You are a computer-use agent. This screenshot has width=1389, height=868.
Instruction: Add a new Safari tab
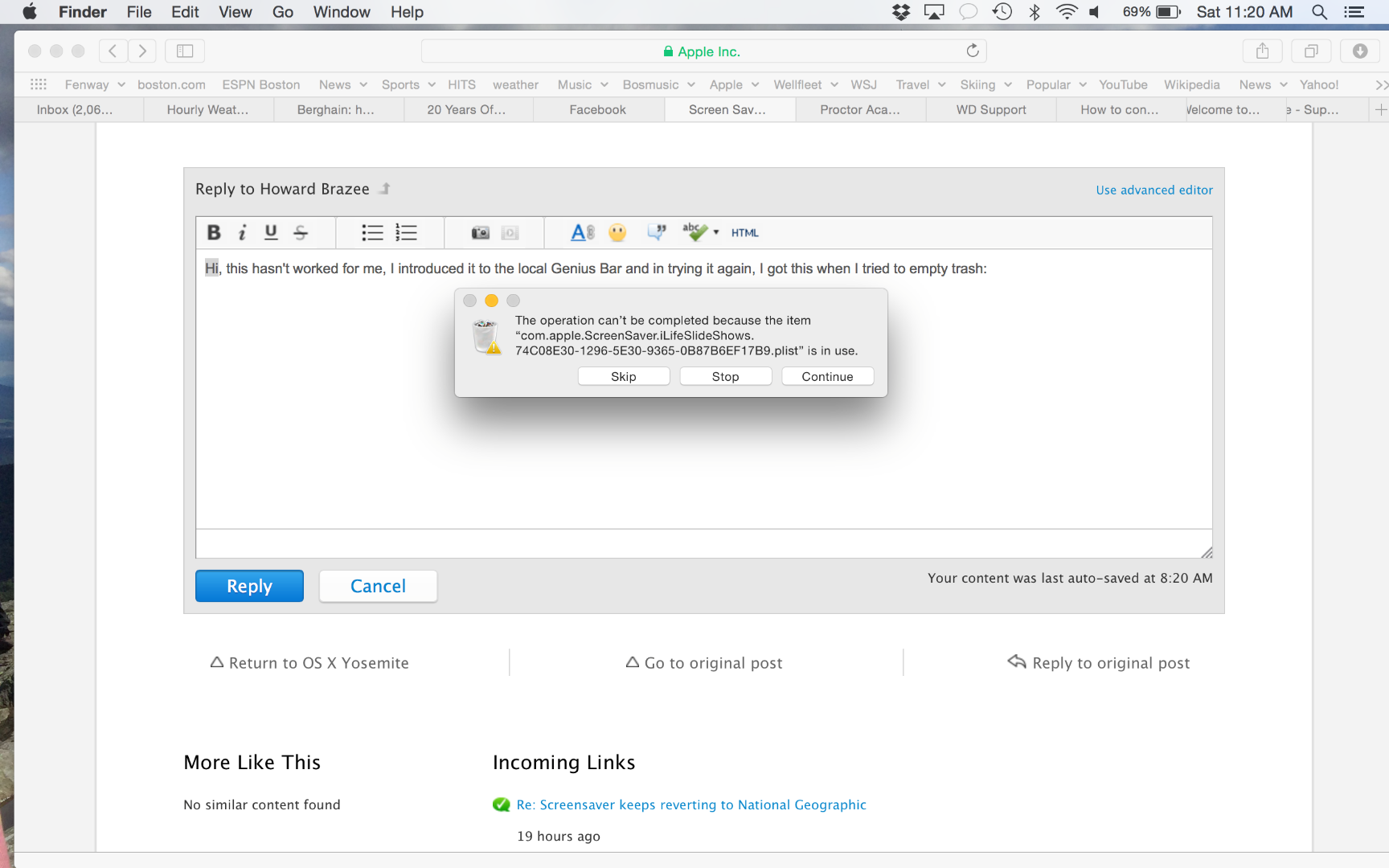click(1380, 109)
